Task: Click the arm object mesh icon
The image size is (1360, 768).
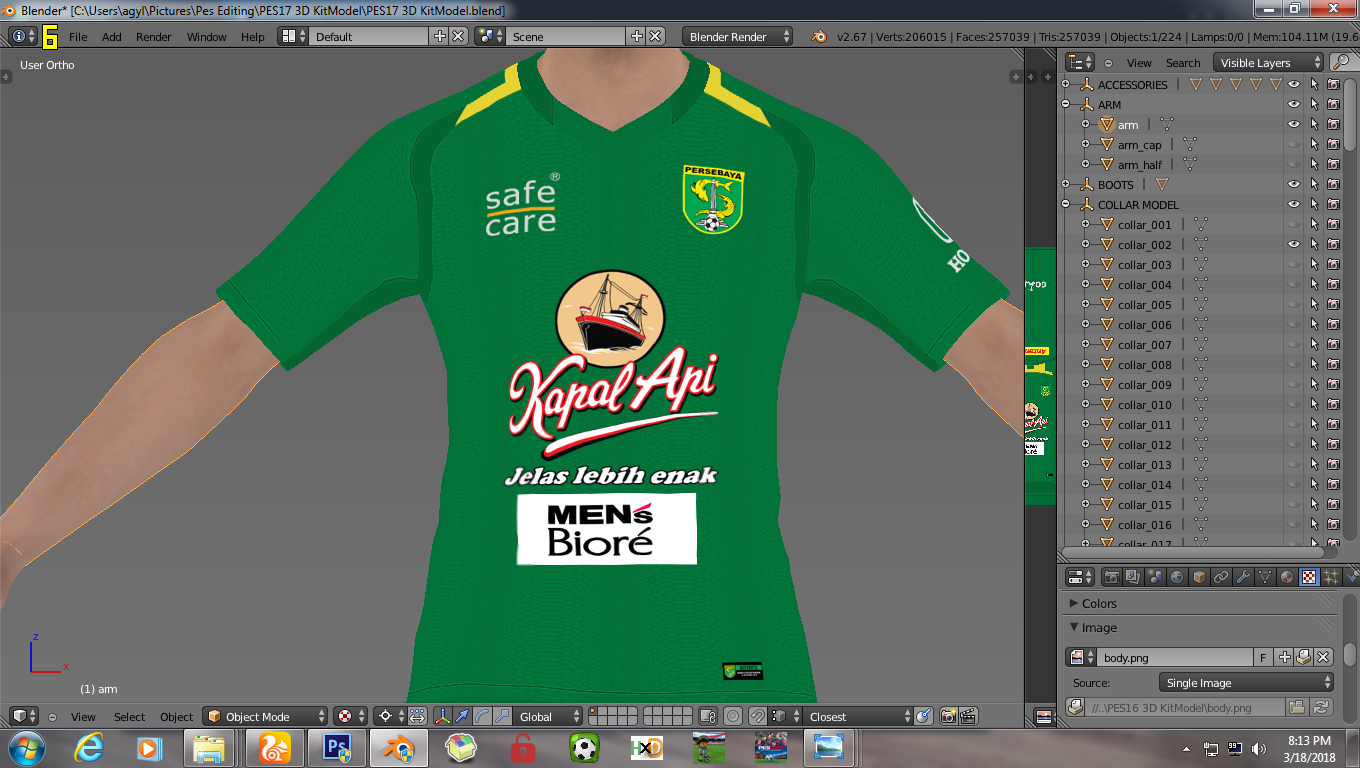Action: coord(1106,125)
